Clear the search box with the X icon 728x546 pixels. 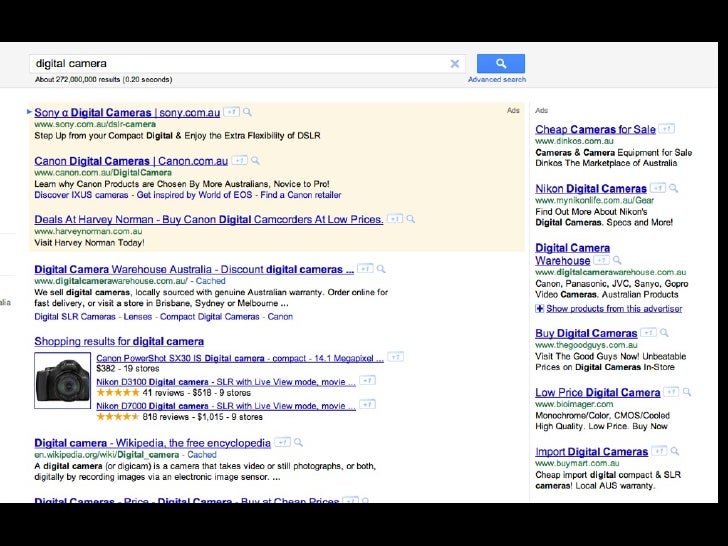tap(455, 64)
